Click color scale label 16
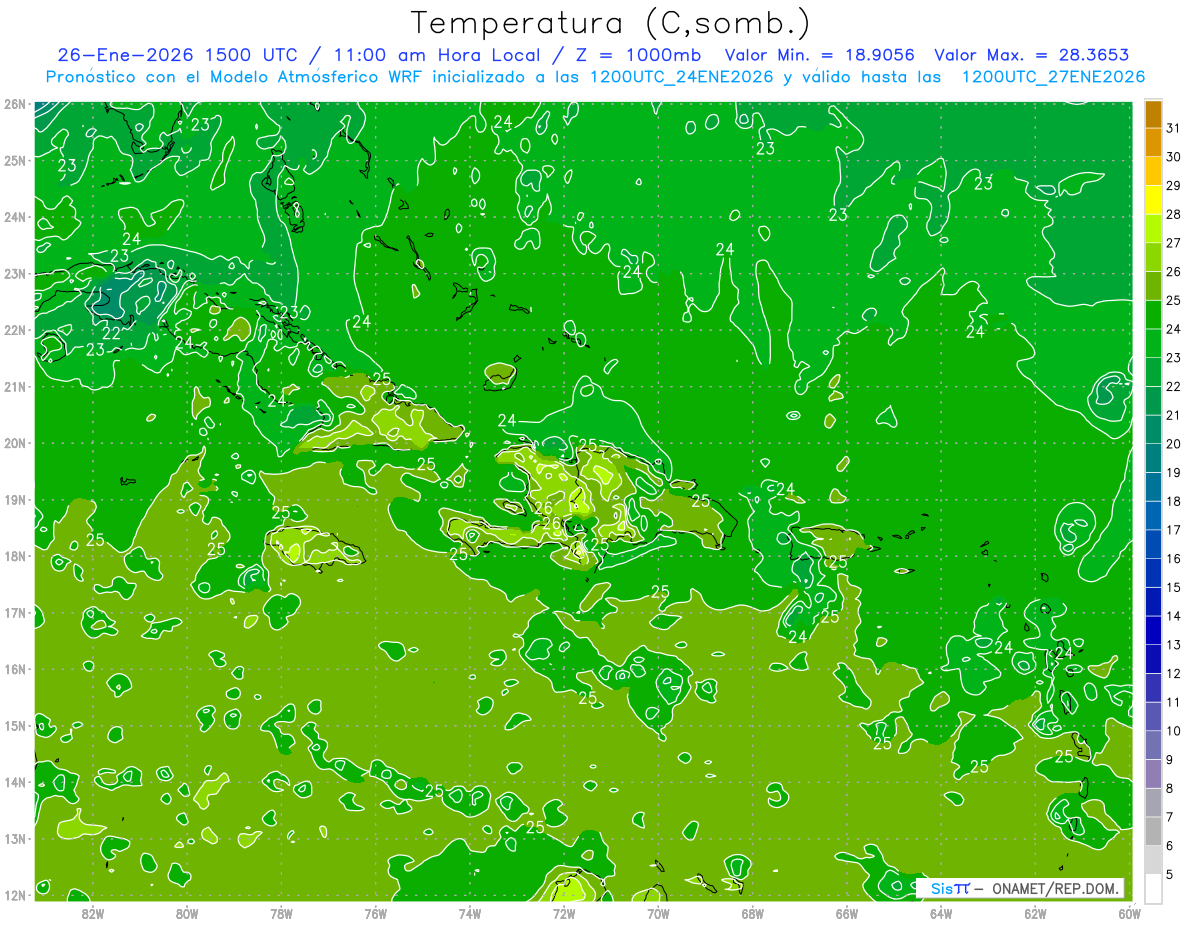This screenshot has width=1200, height=927. coord(1173,559)
